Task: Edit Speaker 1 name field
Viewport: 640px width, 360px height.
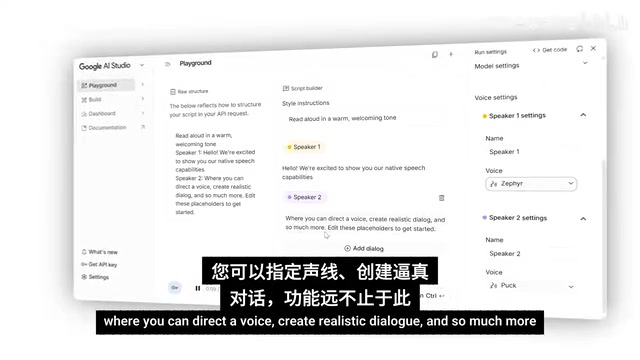Action: (x=531, y=151)
